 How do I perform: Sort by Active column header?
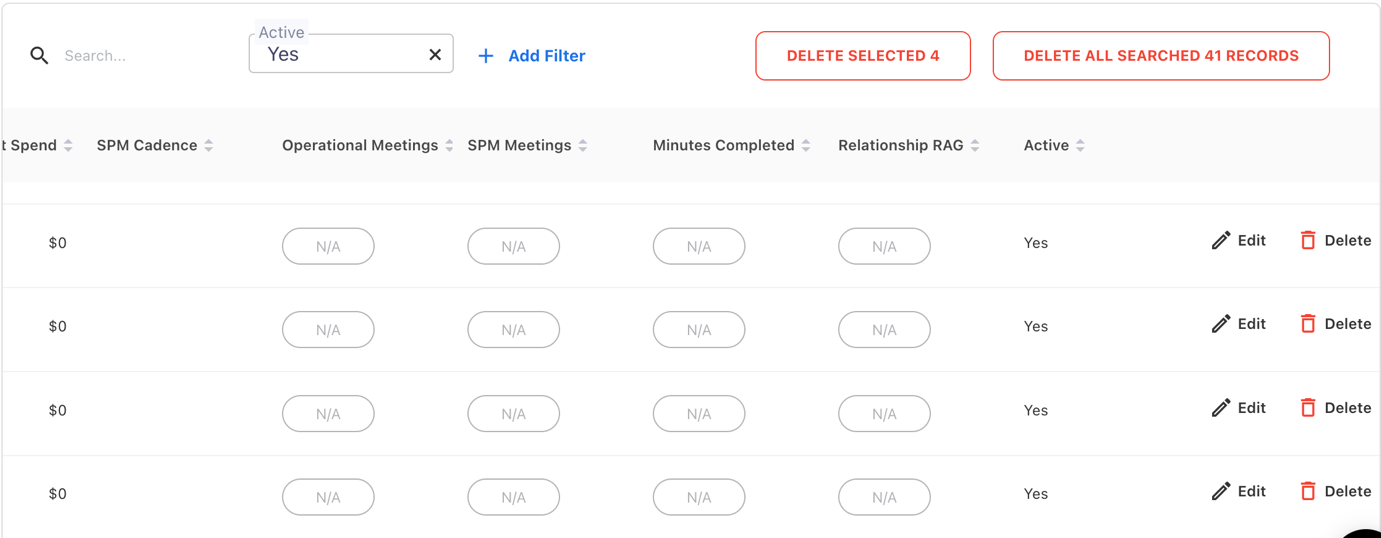(1080, 146)
